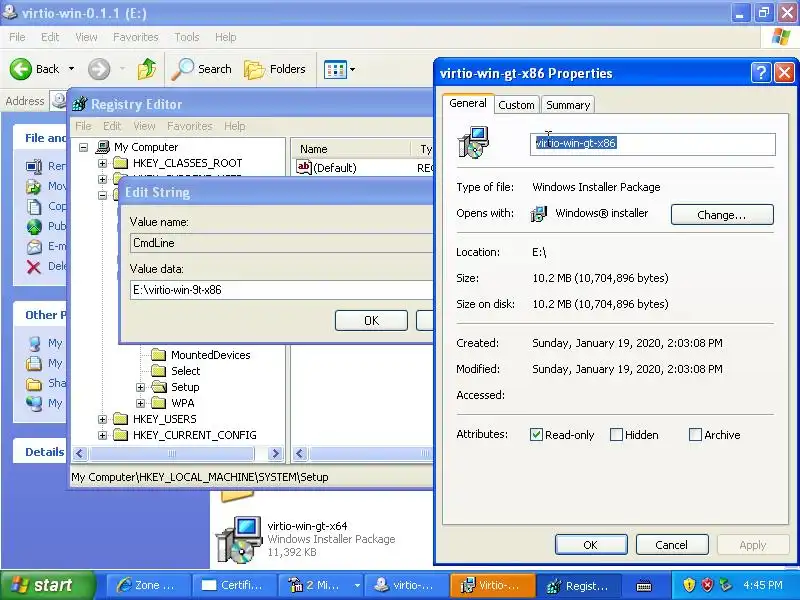Image resolution: width=800 pixels, height=600 pixels.
Task: Enable the Archive attribute checkbox
Action: coord(695,435)
